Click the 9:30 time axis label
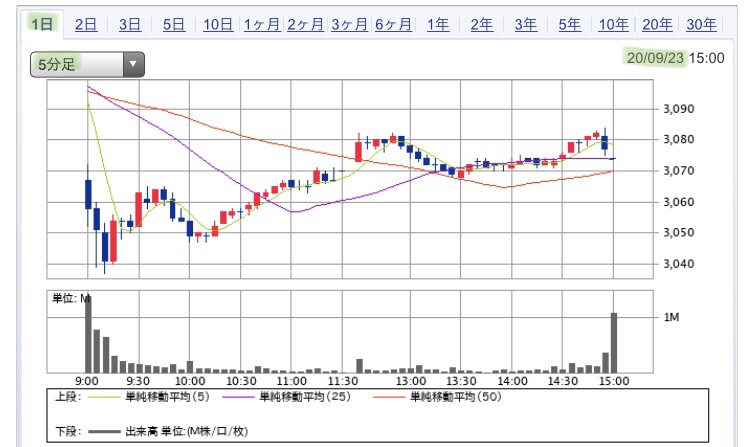Screen dimensions: 750x447 [138, 381]
